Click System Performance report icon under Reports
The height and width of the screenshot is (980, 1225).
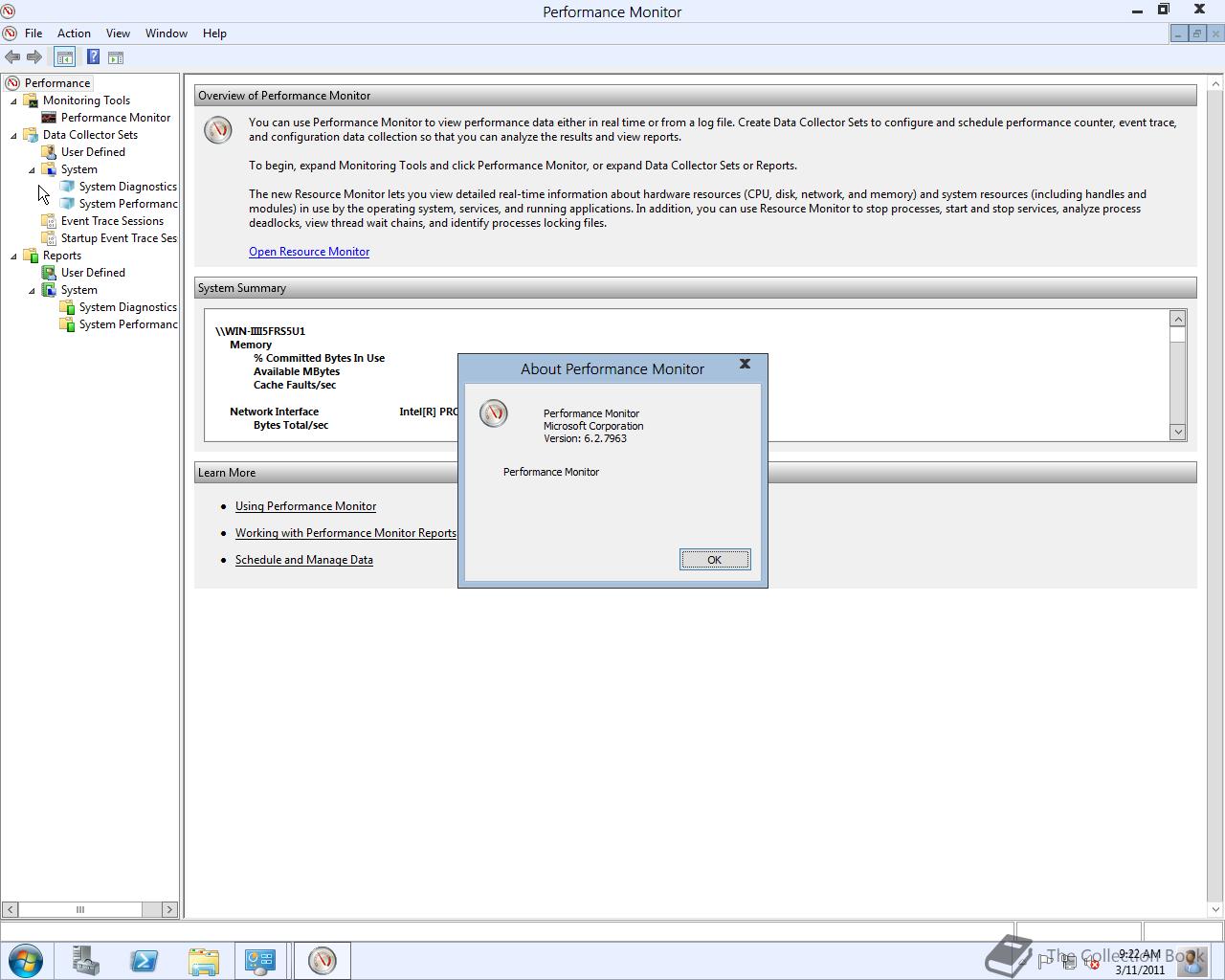(67, 324)
